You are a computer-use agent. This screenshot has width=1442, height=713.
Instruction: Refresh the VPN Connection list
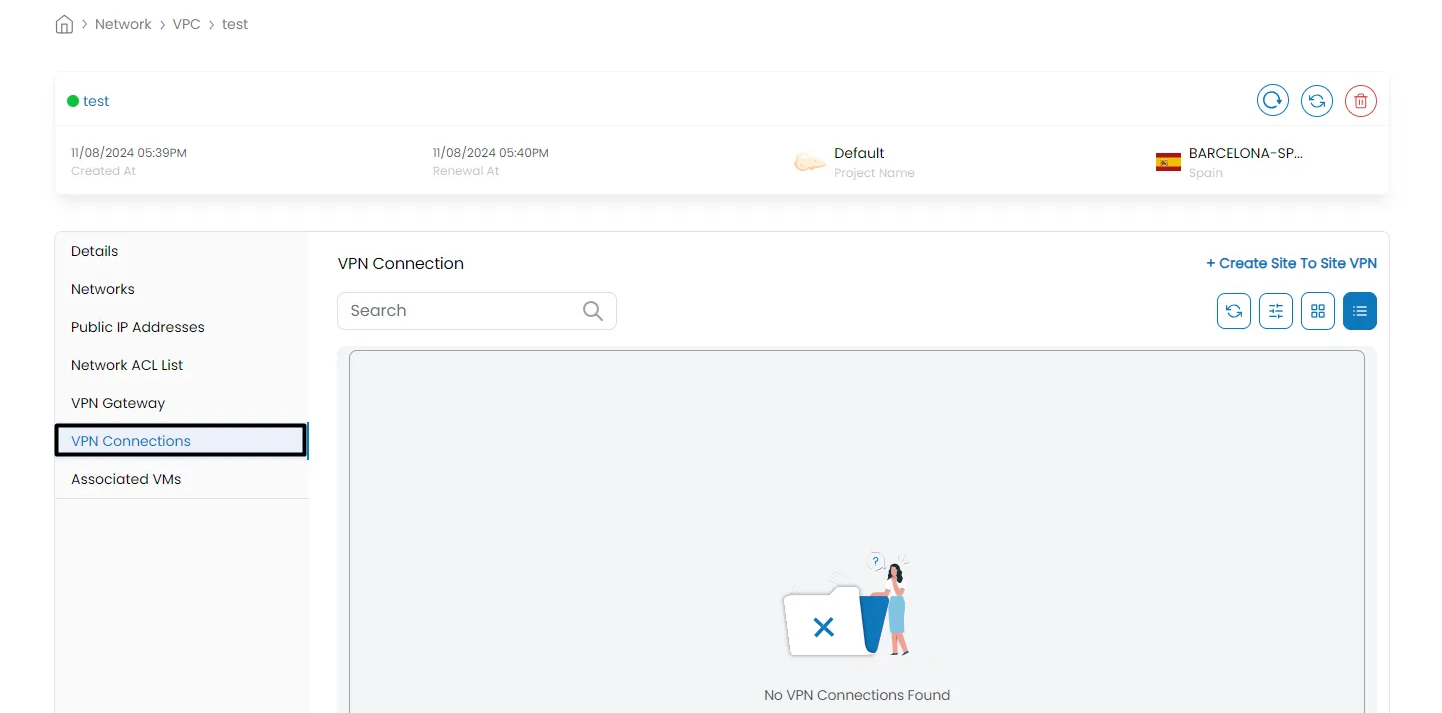[1233, 311]
